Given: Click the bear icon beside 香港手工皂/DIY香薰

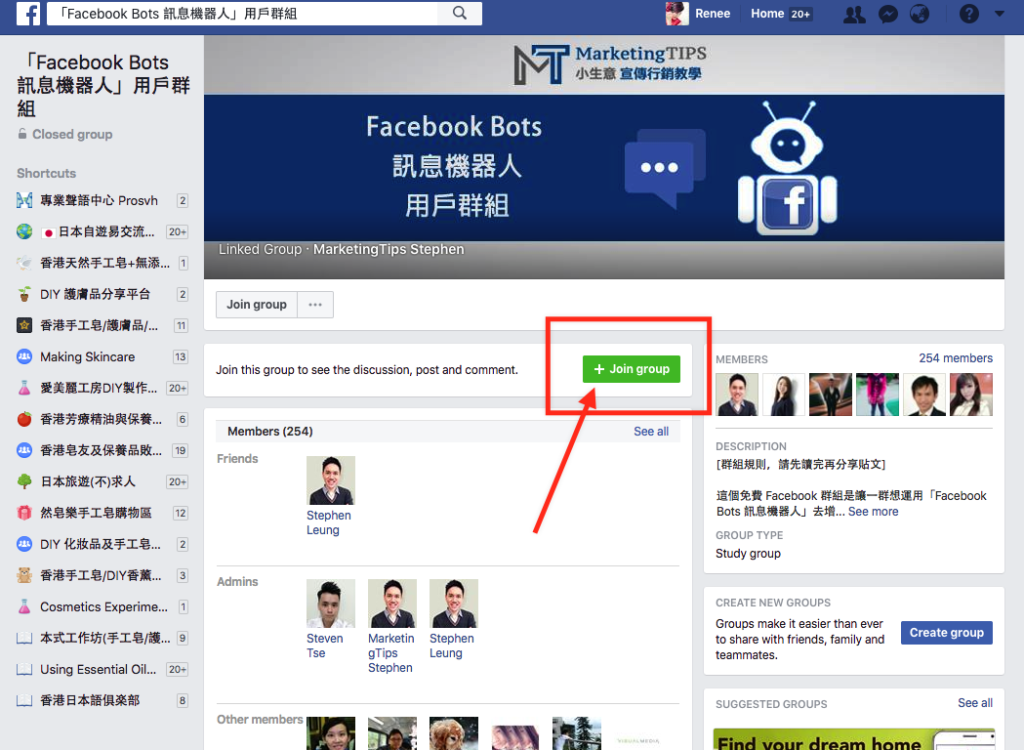Looking at the screenshot, I should tap(24, 576).
